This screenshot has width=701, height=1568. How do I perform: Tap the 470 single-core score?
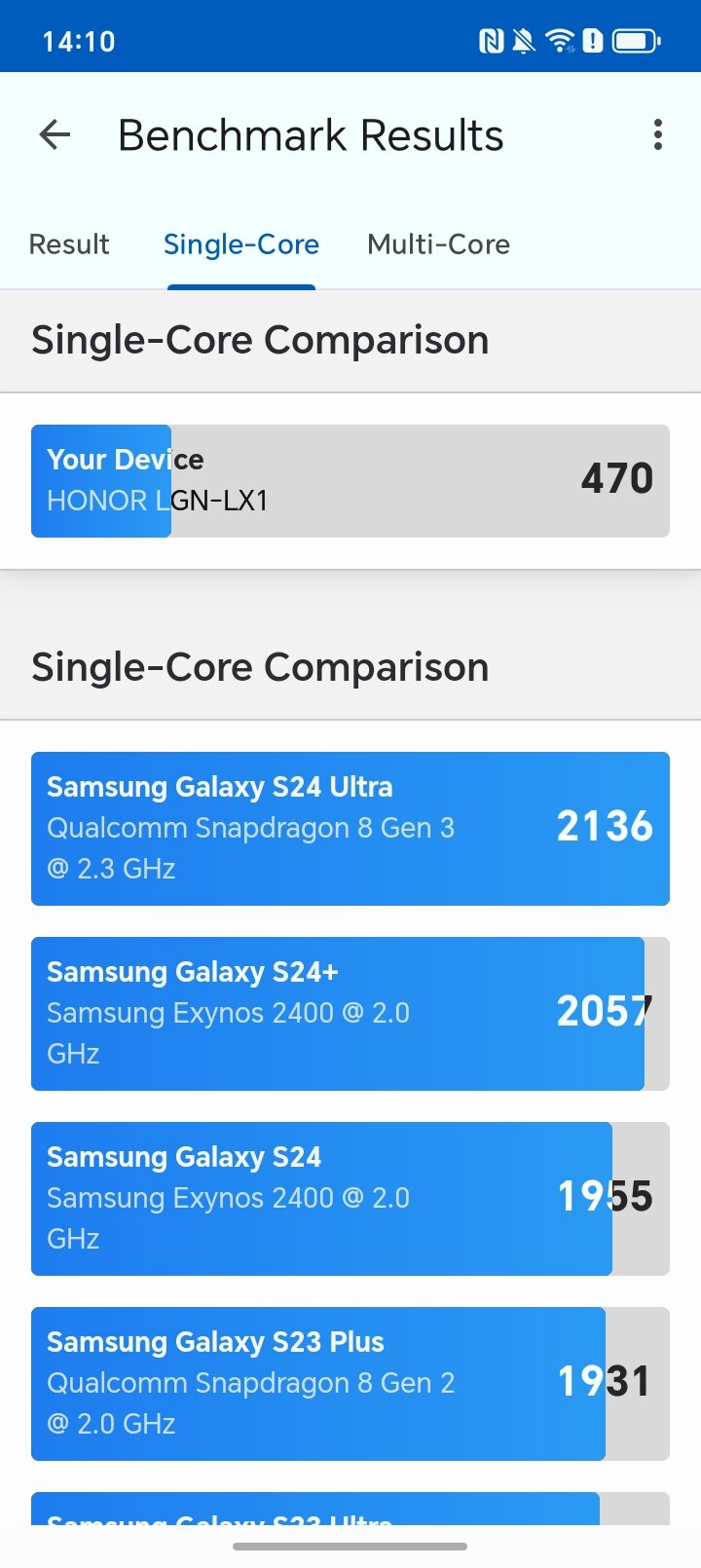tap(616, 478)
